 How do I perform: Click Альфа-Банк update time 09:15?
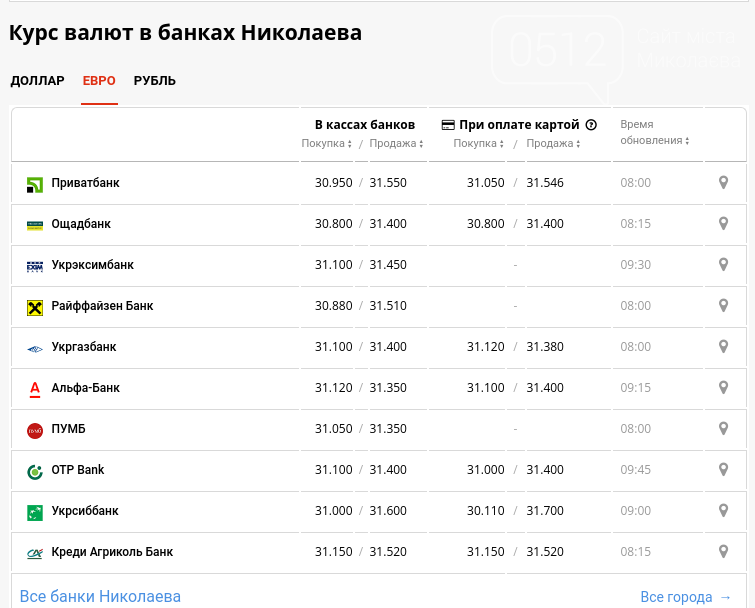tap(636, 388)
